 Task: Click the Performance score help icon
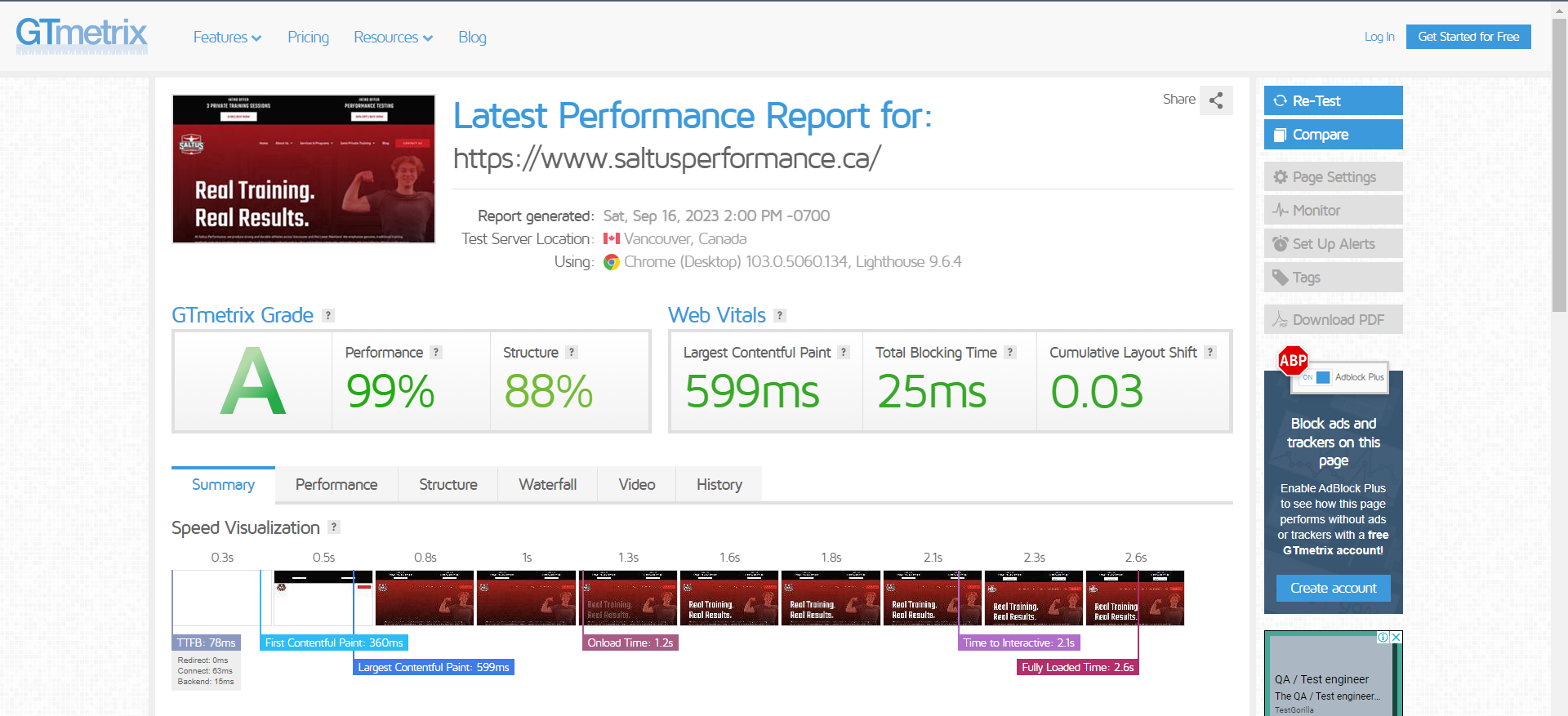pyautogui.click(x=436, y=352)
